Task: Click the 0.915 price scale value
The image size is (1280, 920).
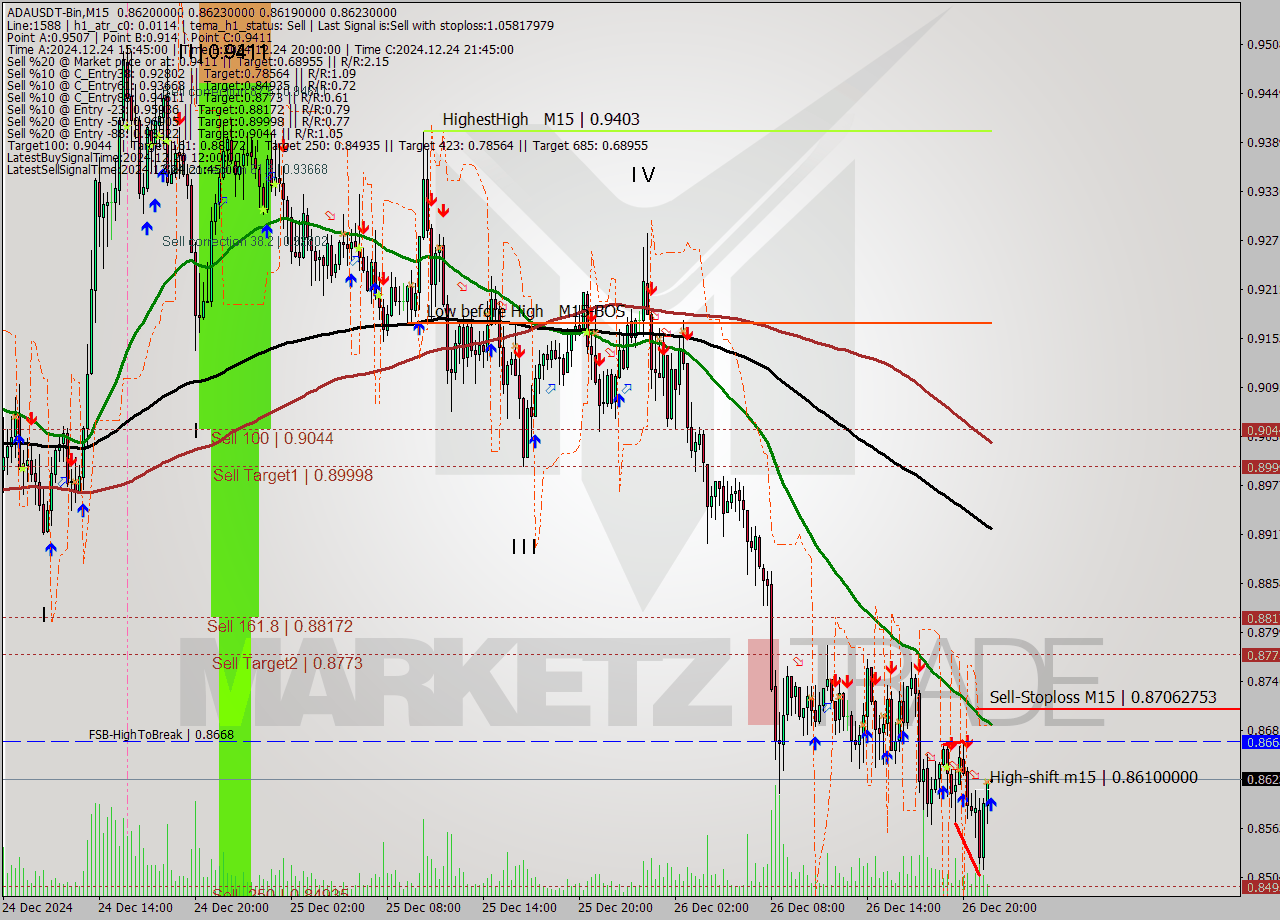Action: [1261, 339]
